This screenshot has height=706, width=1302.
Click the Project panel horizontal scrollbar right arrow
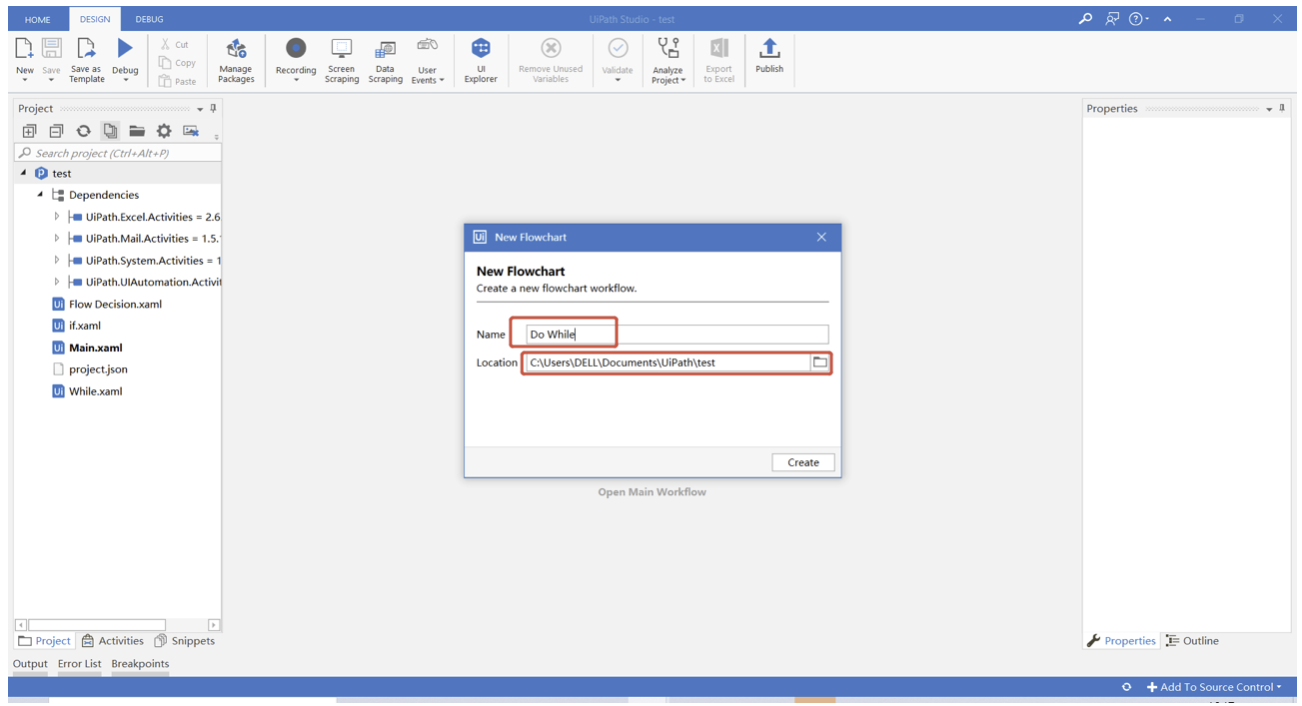214,625
